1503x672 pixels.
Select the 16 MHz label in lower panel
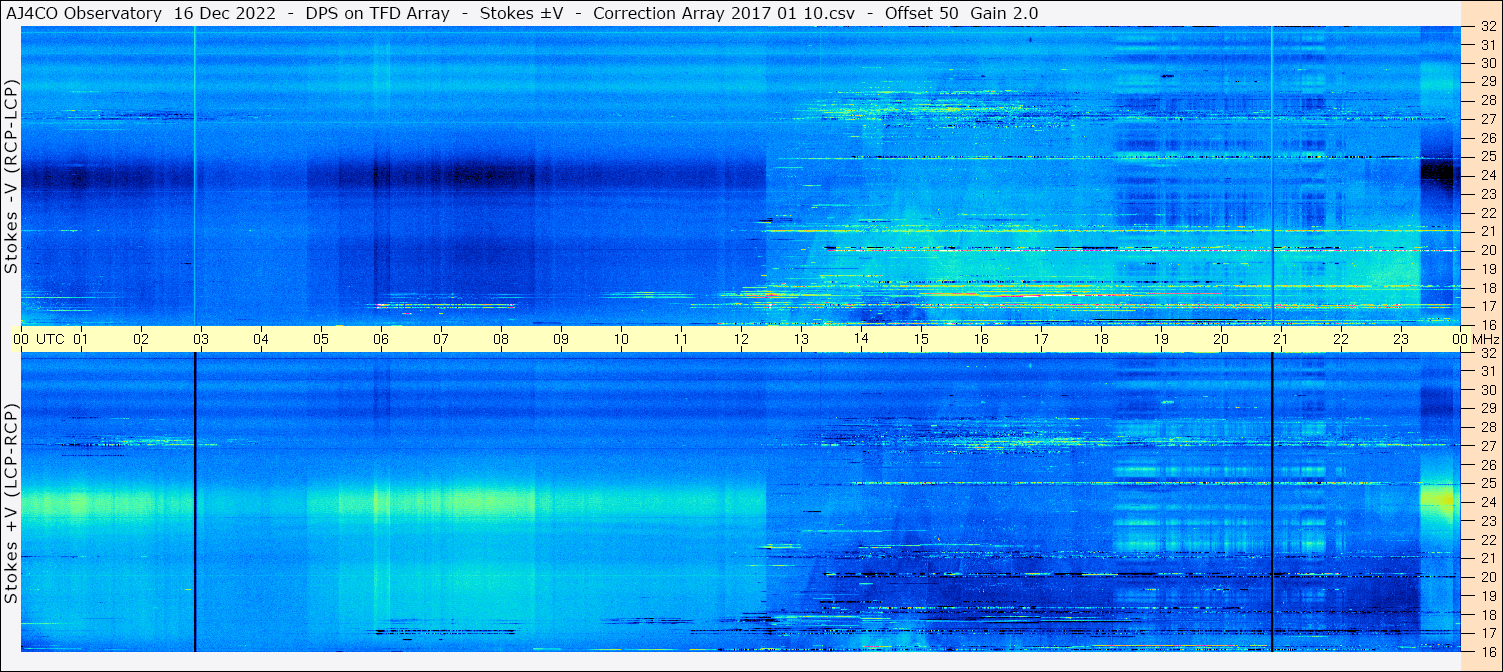tap(1487, 651)
